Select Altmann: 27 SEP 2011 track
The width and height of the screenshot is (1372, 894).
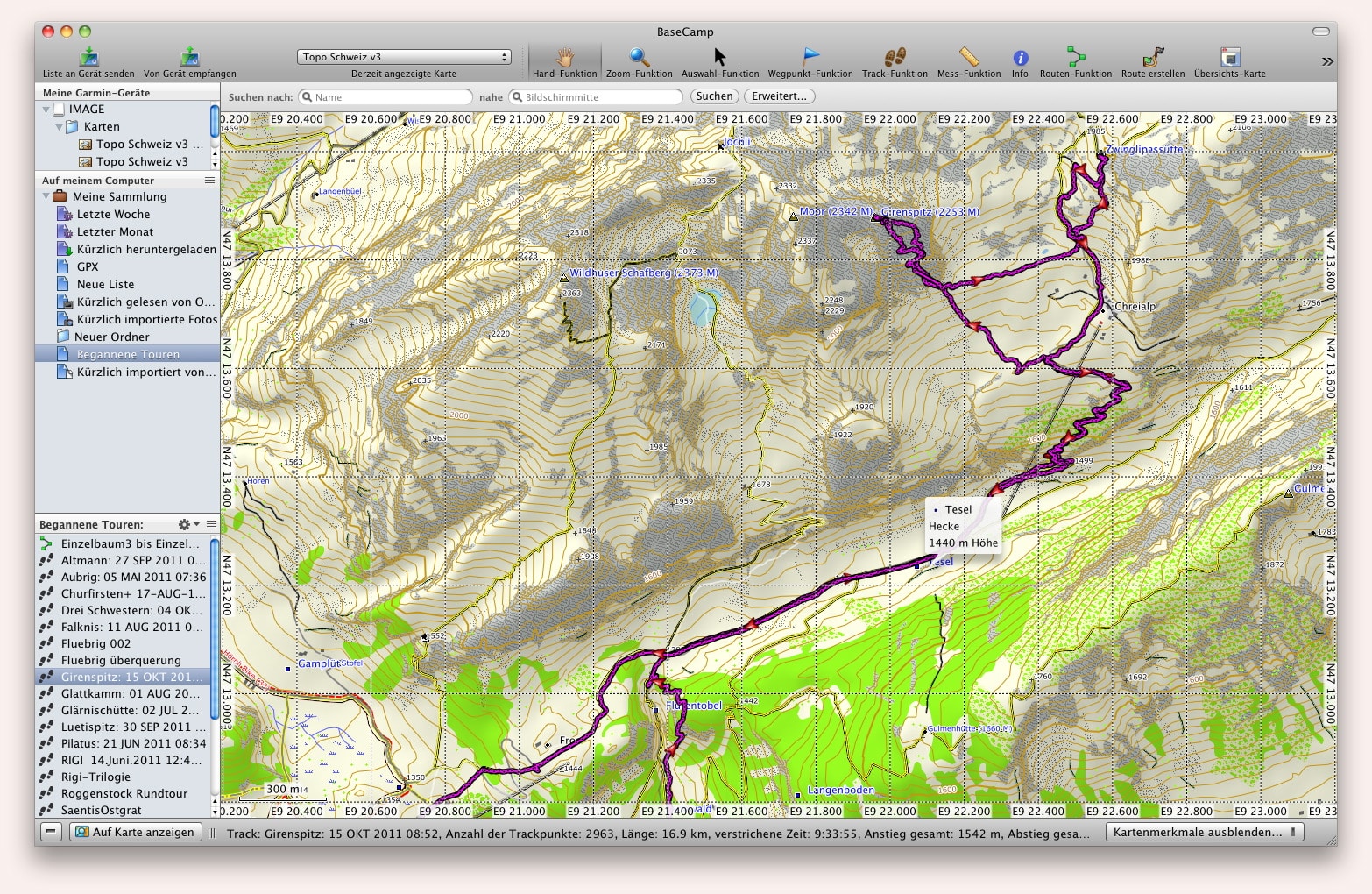pos(123,561)
